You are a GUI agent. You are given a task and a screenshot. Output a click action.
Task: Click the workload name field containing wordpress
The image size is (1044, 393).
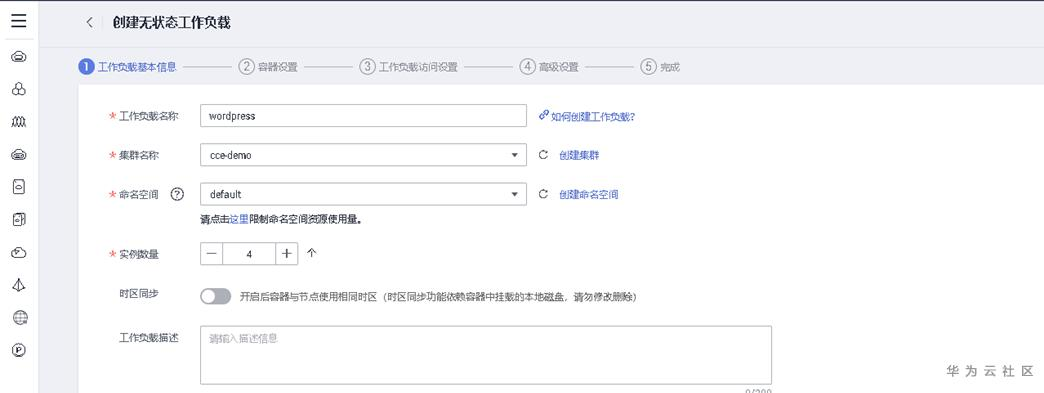pyautogui.click(x=364, y=116)
